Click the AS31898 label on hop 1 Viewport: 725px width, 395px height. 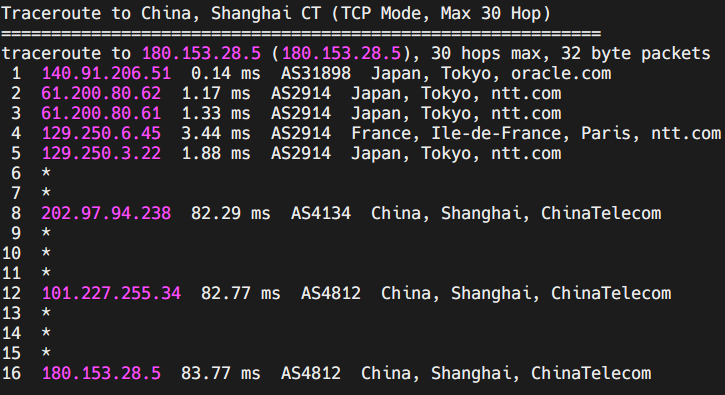coord(316,74)
